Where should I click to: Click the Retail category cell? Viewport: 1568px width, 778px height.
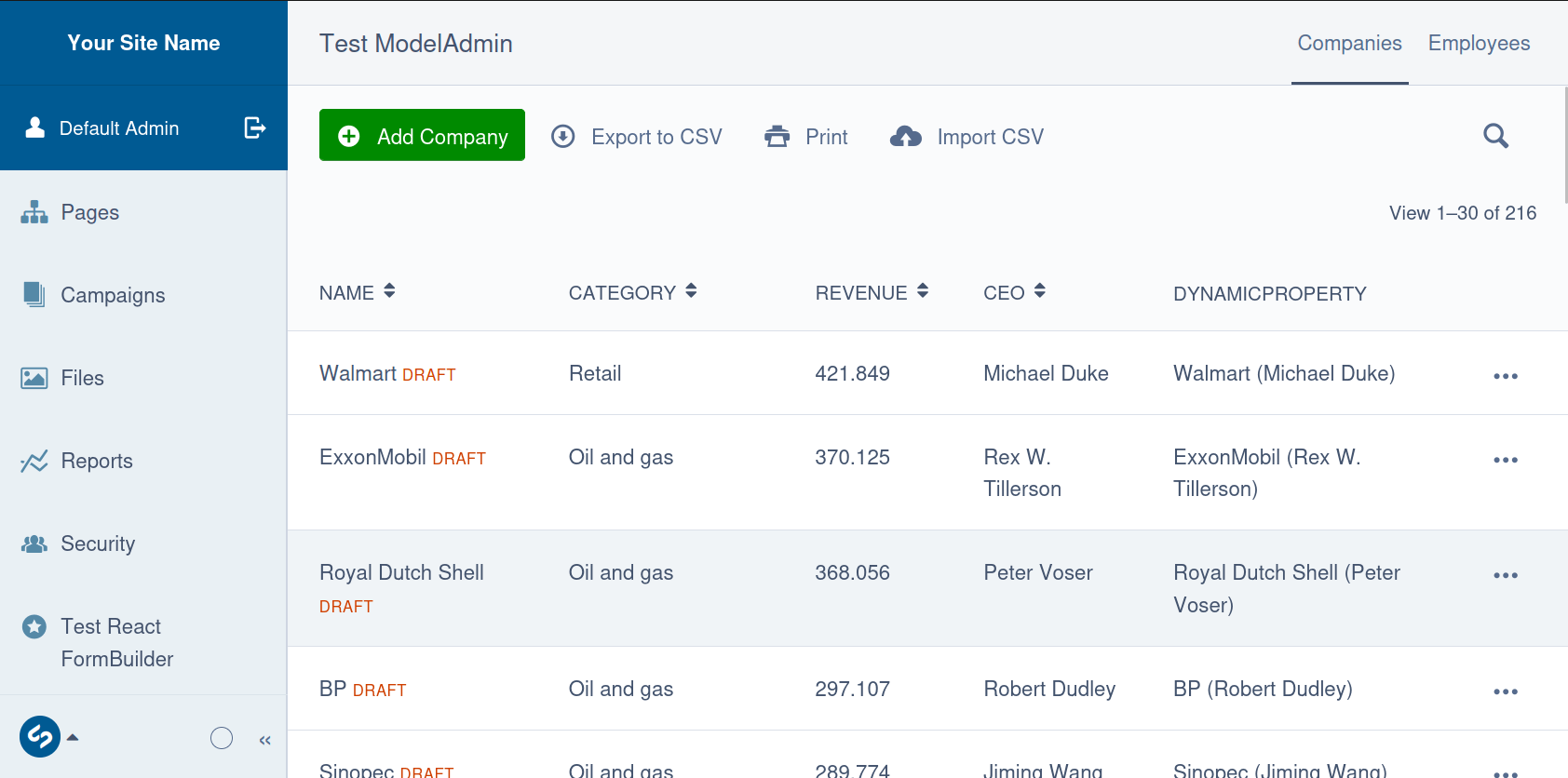tap(595, 373)
